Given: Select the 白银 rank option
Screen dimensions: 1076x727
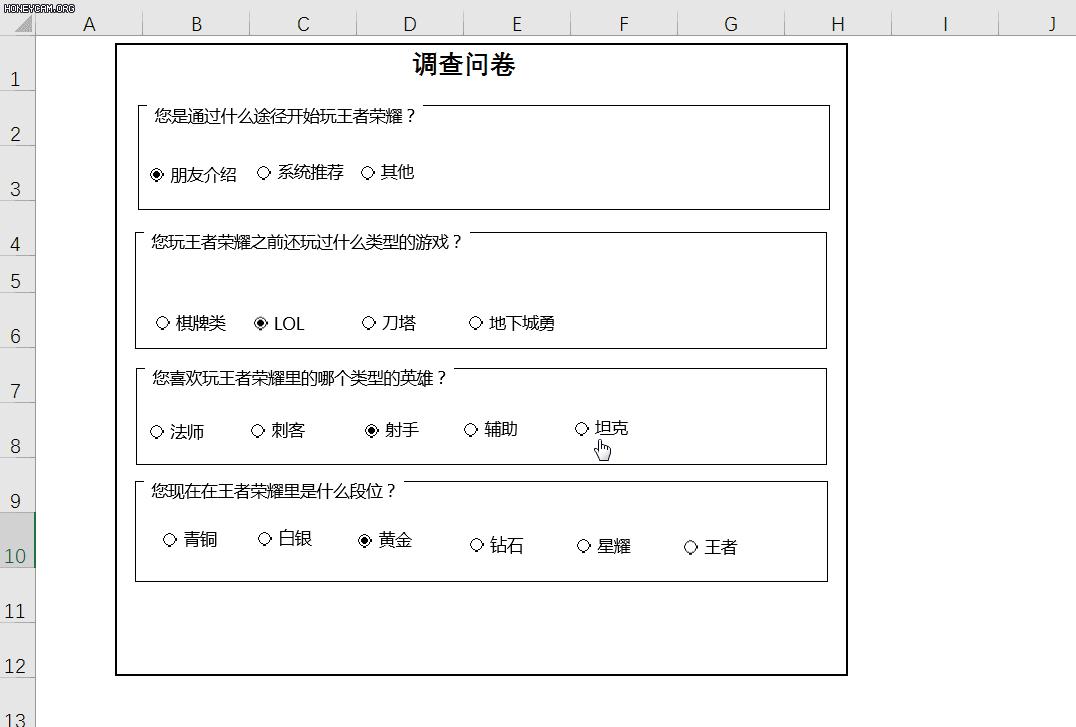Looking at the screenshot, I should point(265,539).
